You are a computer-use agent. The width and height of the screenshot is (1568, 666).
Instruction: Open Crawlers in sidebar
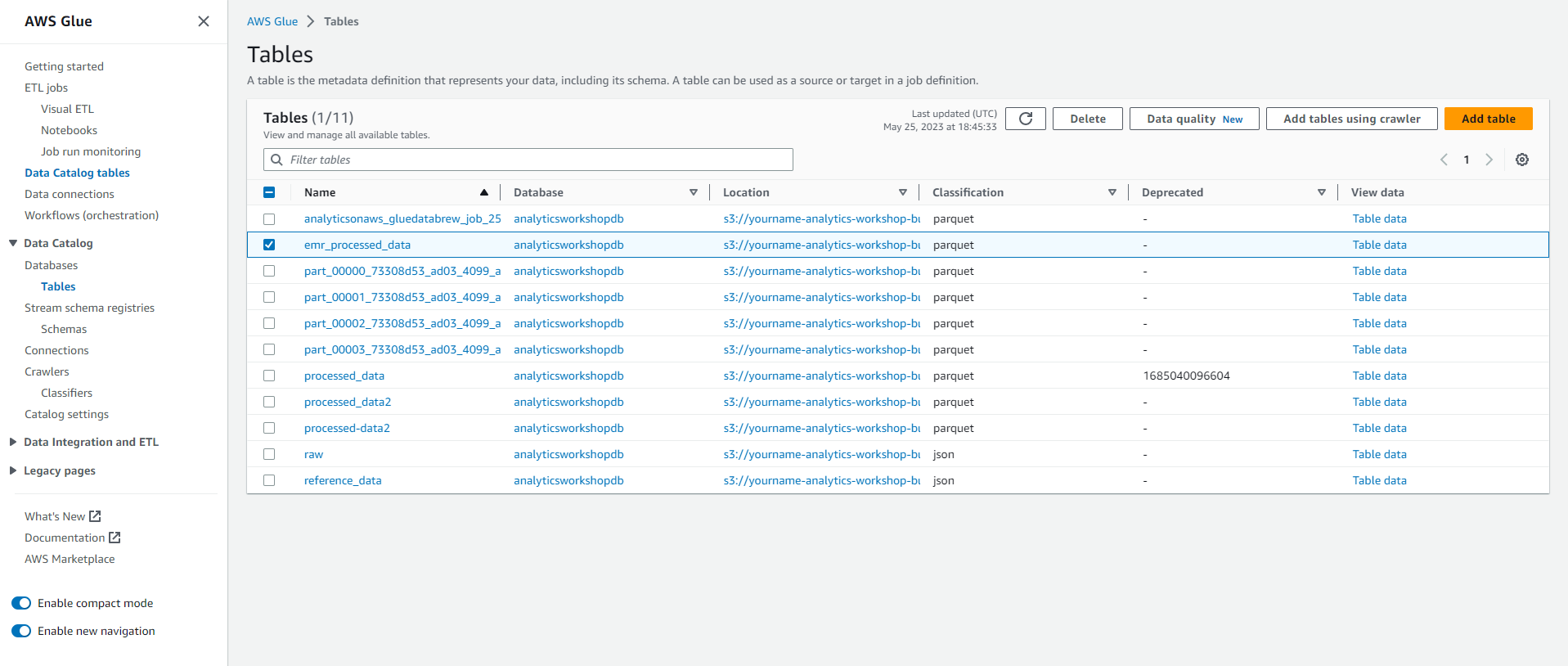click(x=47, y=371)
